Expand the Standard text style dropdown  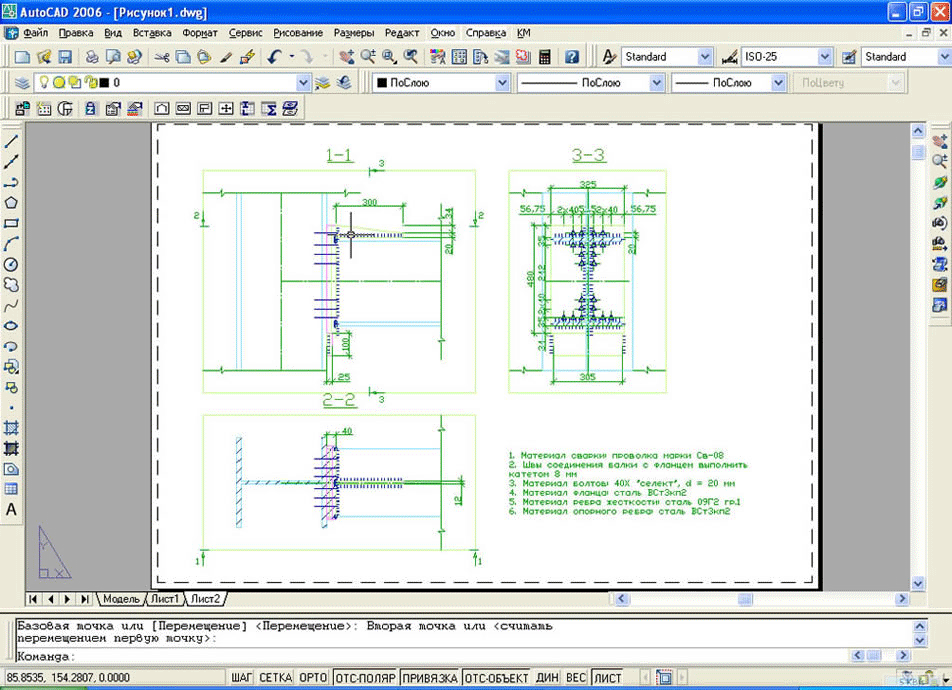[x=703, y=57]
